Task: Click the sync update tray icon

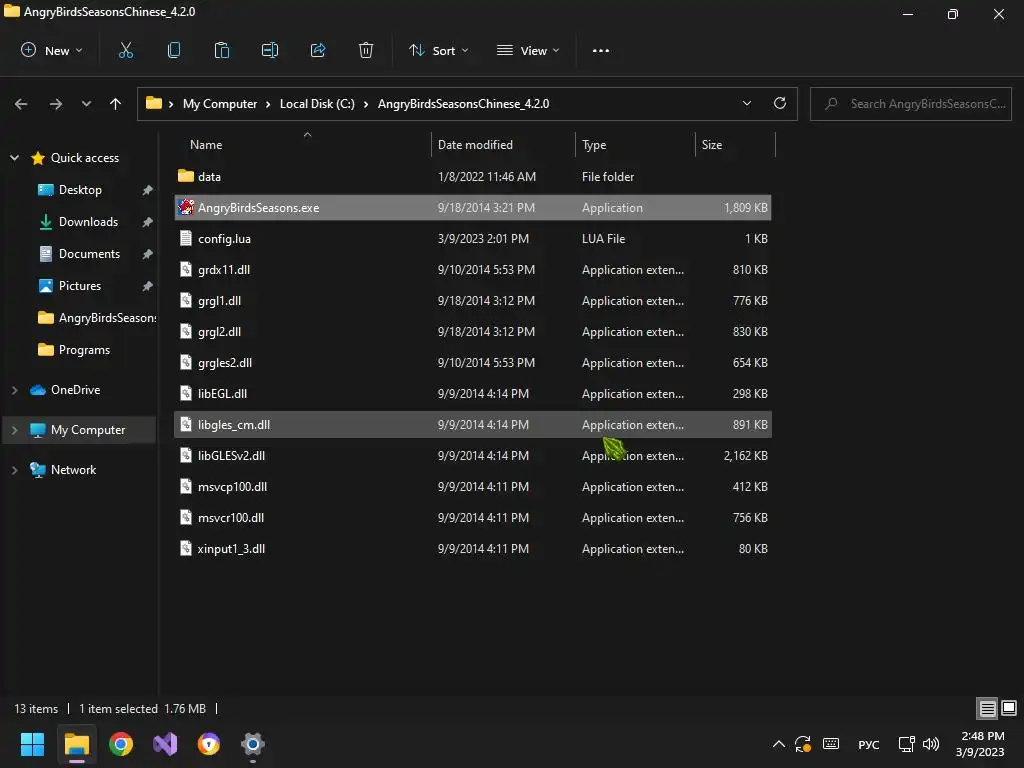Action: click(803, 744)
